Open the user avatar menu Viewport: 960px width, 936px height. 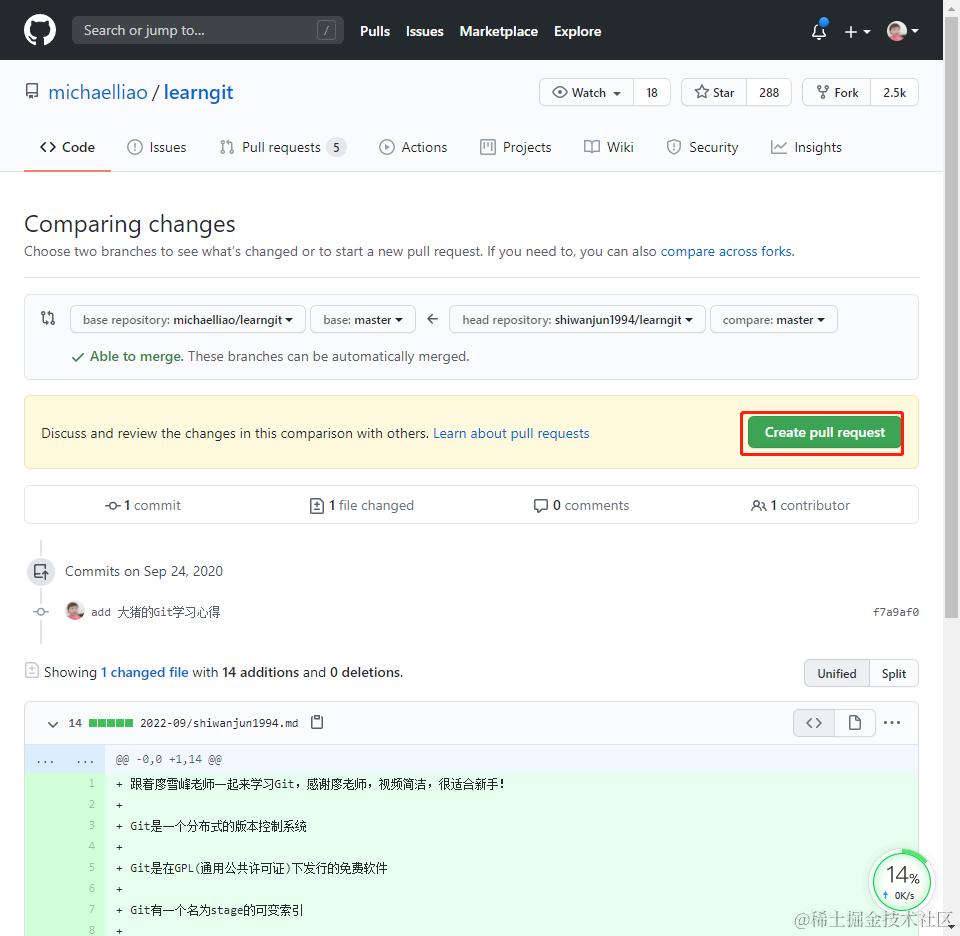click(x=902, y=31)
